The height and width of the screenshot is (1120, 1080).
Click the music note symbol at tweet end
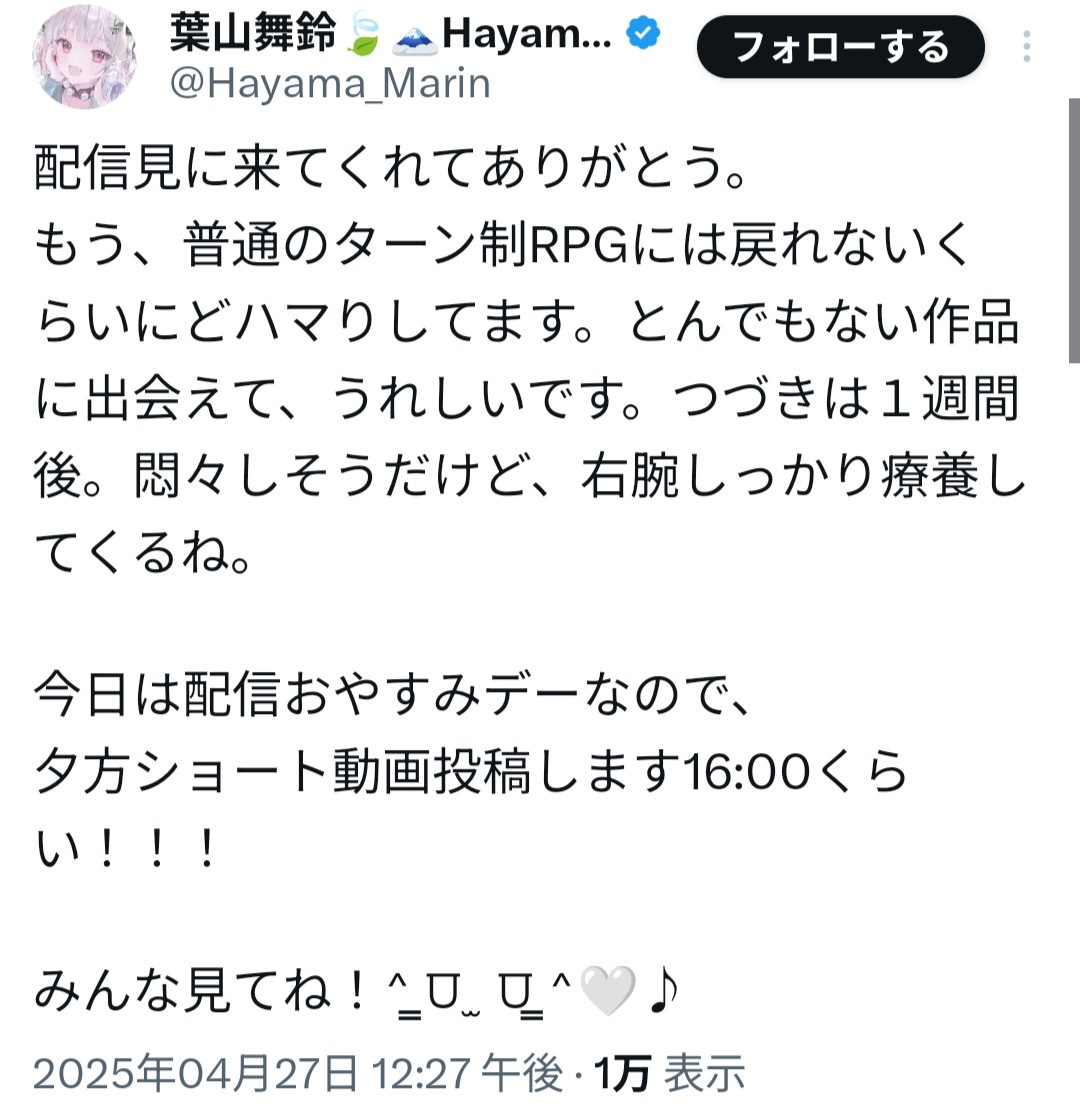click(664, 990)
